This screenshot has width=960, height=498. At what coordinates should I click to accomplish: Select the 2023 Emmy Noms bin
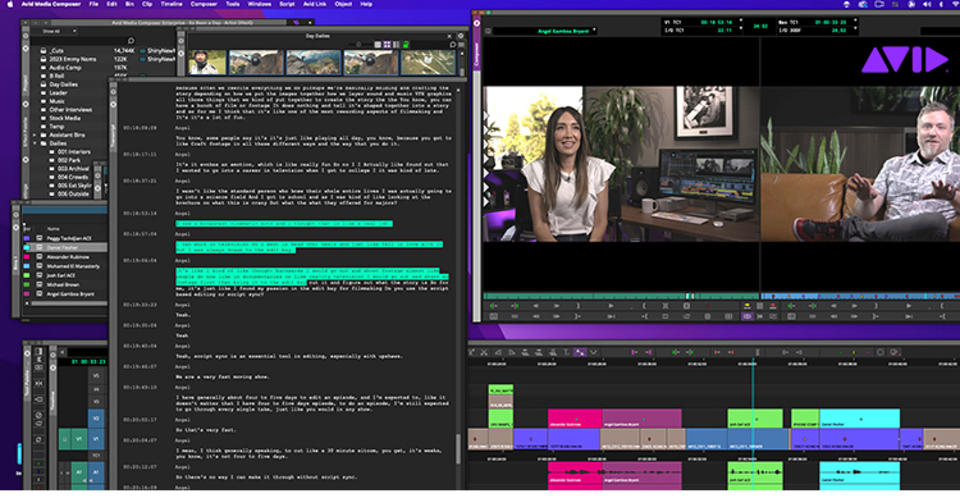72,59
